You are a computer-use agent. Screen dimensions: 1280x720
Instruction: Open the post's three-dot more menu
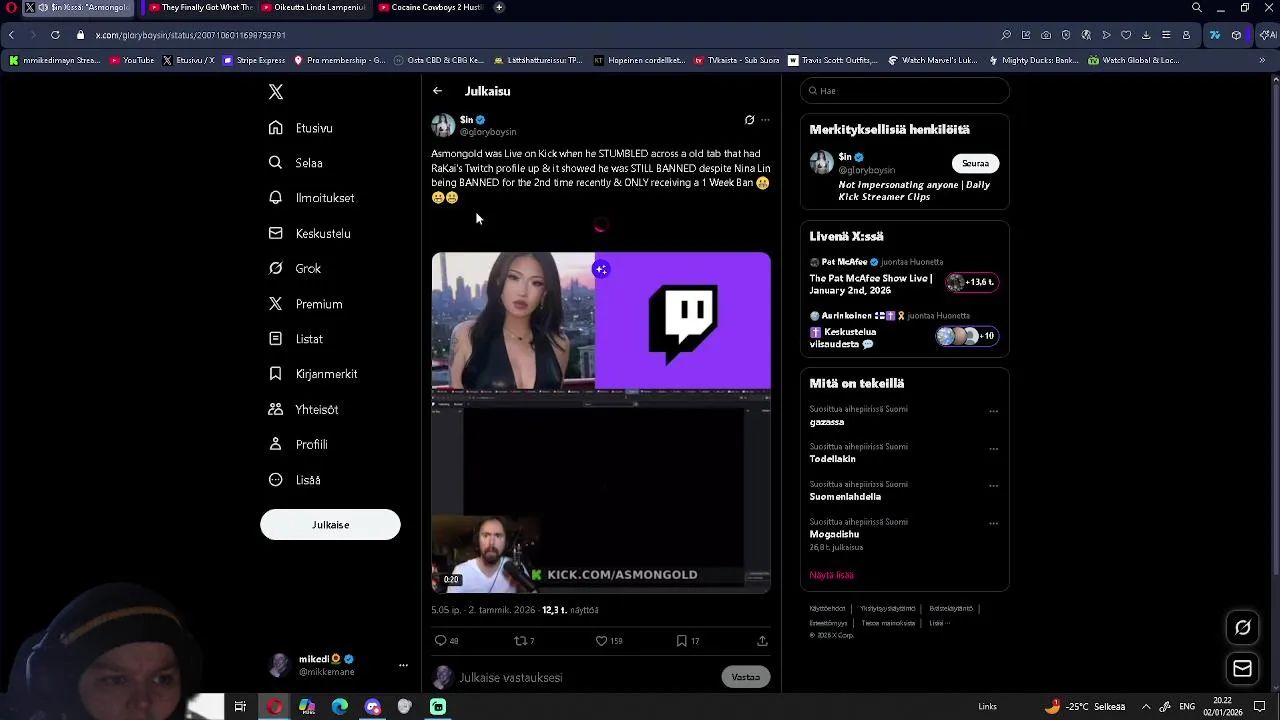tap(765, 120)
